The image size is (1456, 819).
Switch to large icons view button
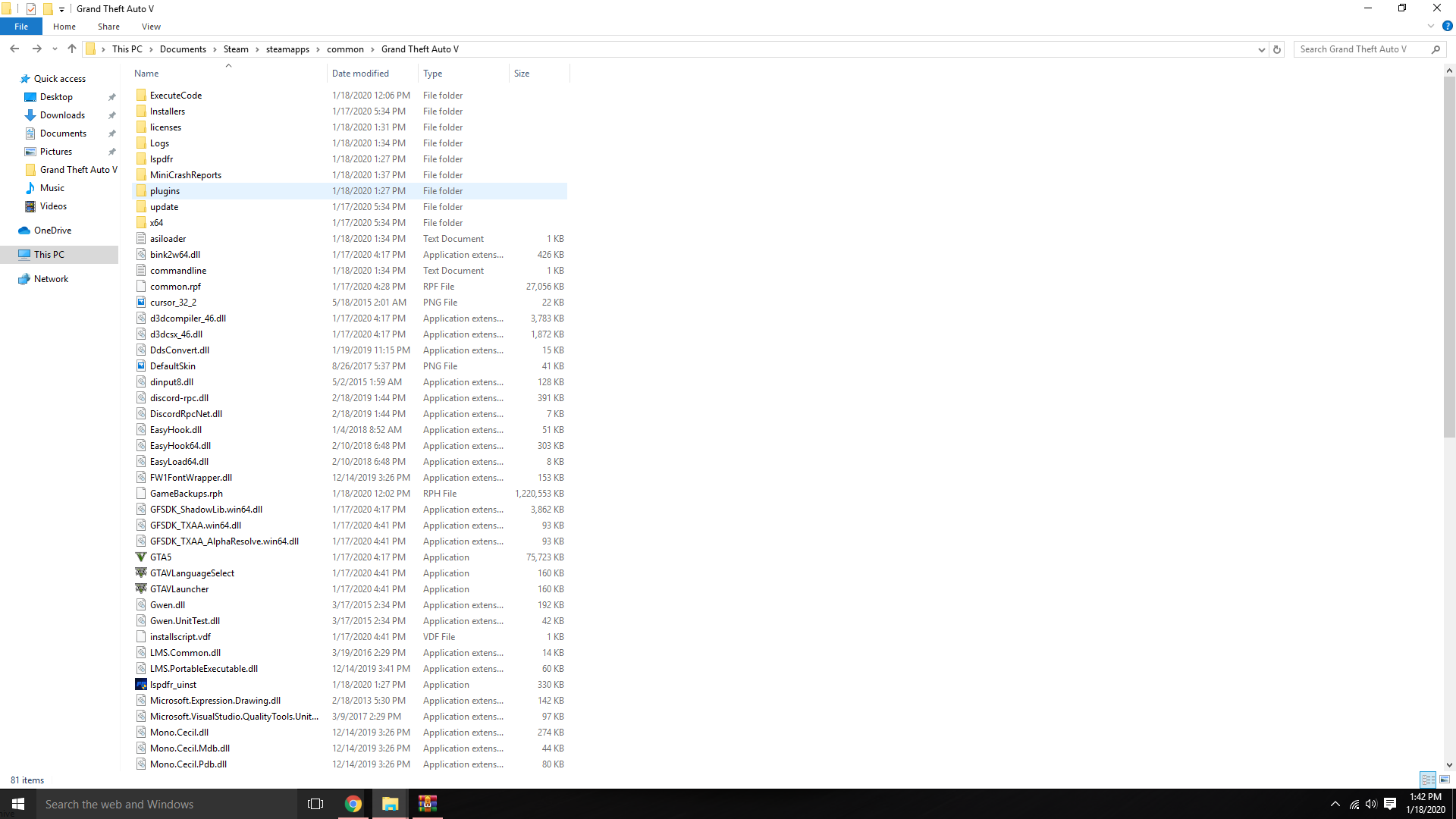(1445, 780)
